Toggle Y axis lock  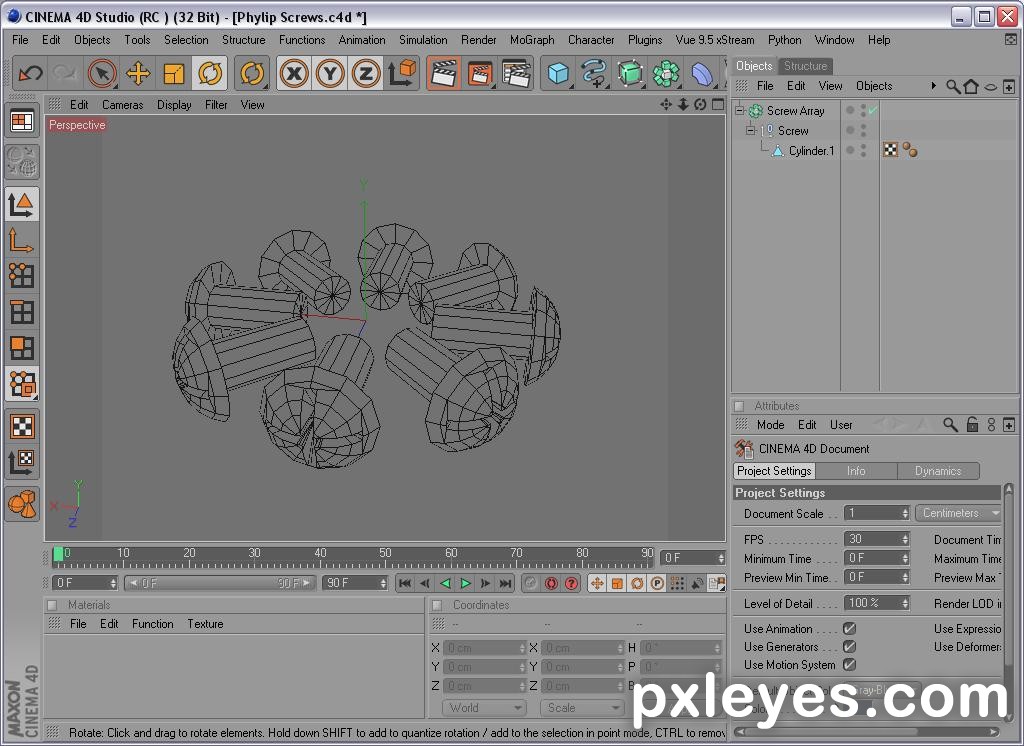330,73
